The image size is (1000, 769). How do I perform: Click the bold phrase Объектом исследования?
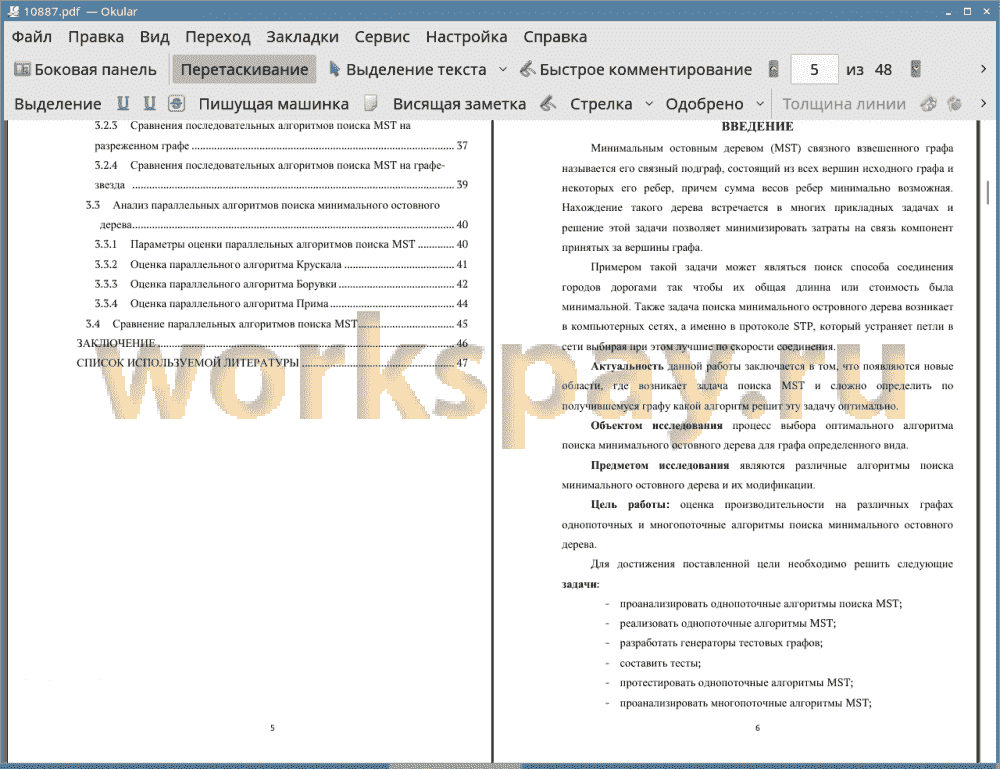point(656,425)
